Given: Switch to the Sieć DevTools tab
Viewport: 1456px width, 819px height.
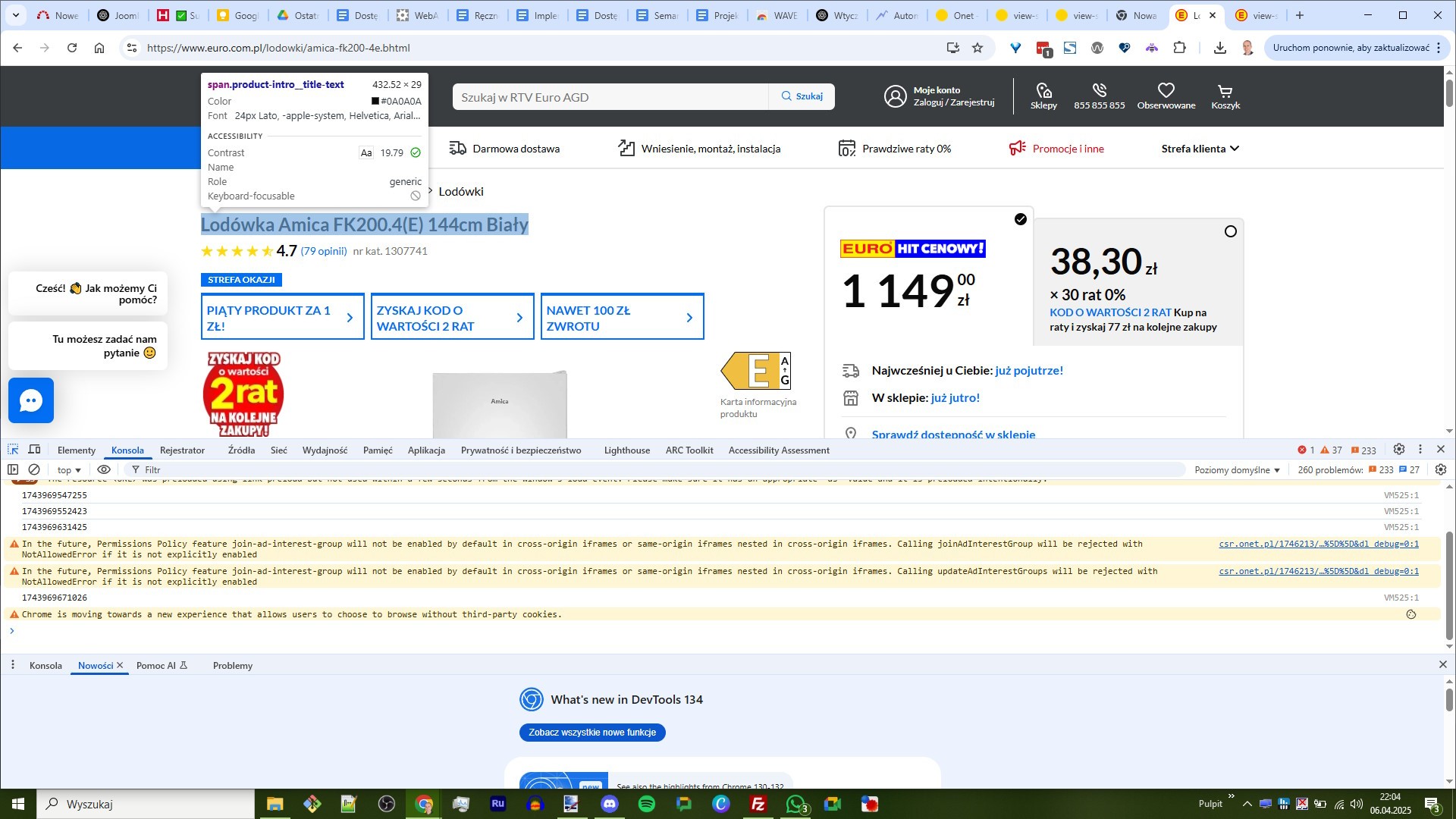Looking at the screenshot, I should click(x=279, y=450).
